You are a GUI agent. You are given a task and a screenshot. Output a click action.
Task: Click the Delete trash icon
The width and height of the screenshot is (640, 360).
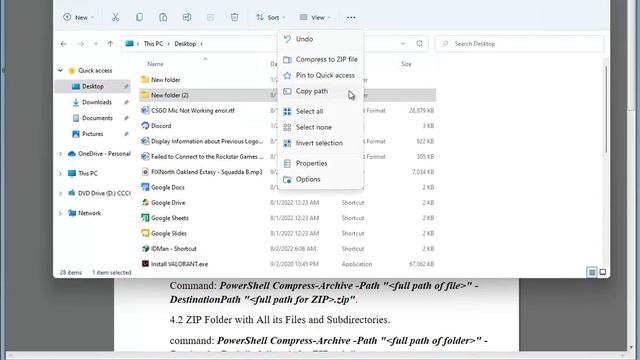[234, 18]
